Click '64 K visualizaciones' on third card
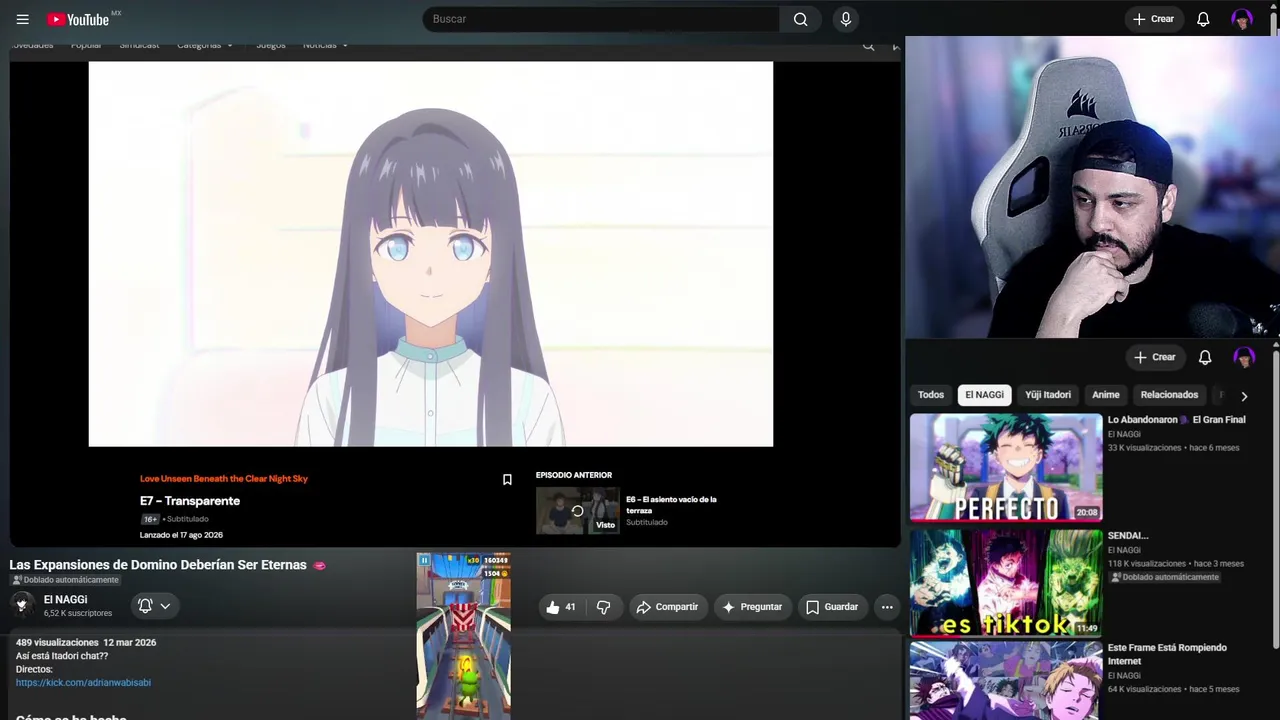The height and width of the screenshot is (720, 1280). 1145,689
